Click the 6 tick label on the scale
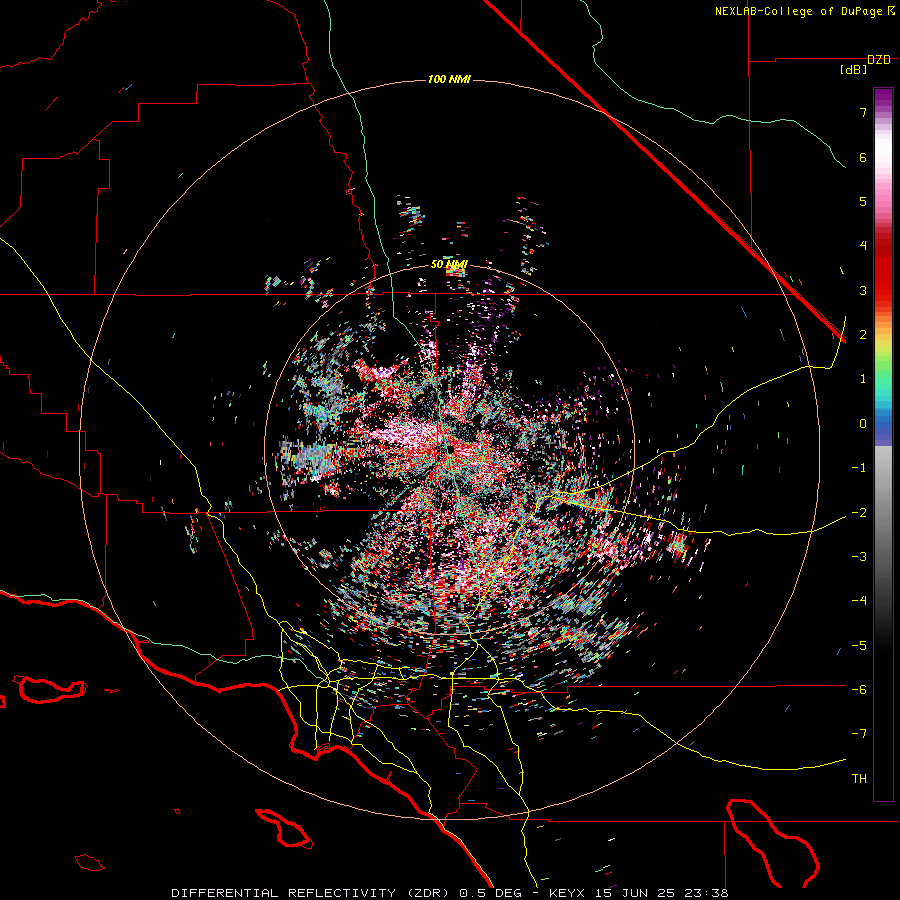Viewport: 900px width, 900px height. point(863,157)
